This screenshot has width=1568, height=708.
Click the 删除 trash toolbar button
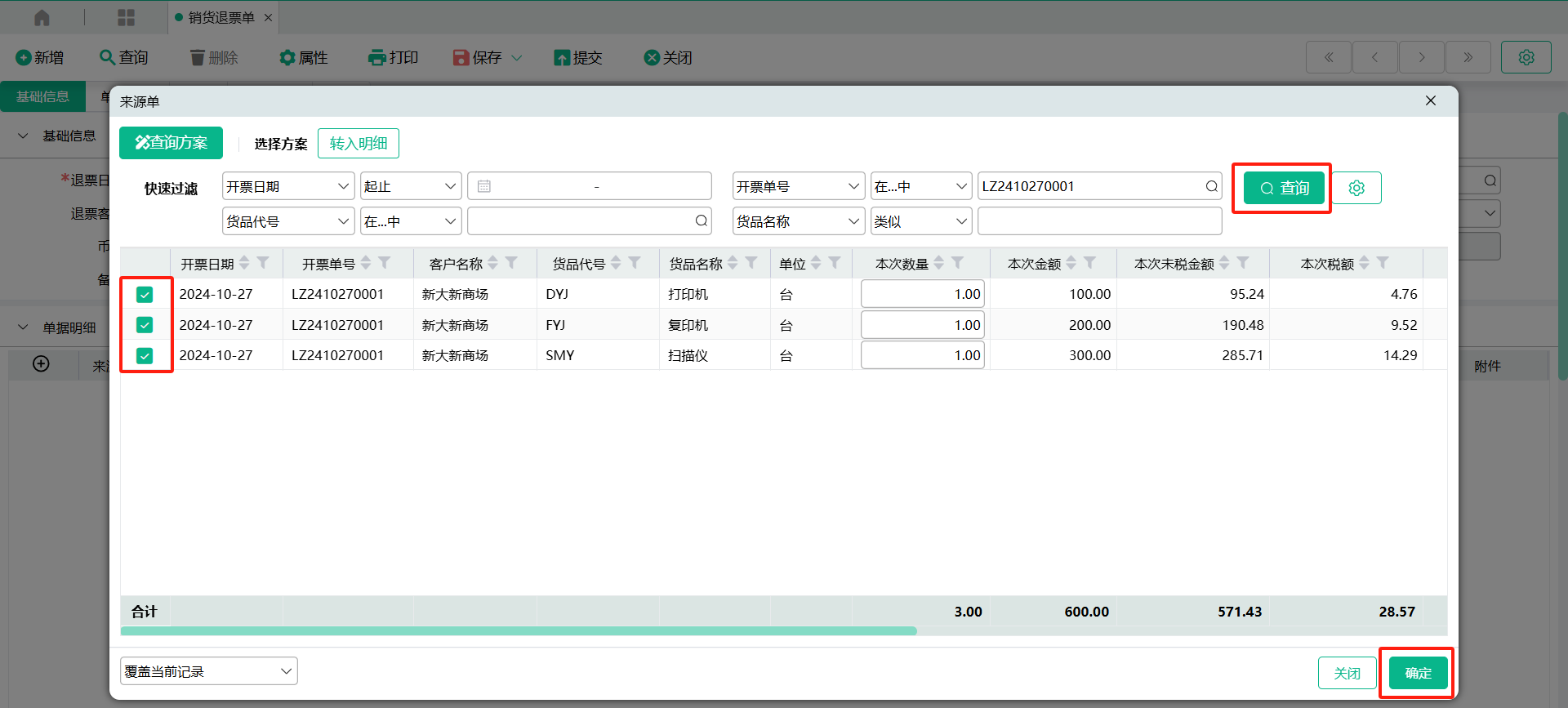(214, 57)
